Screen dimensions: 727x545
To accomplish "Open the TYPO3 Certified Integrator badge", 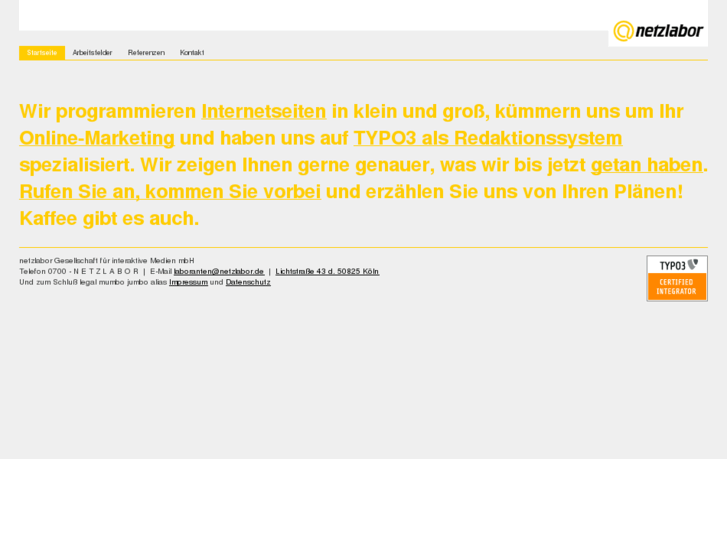I will pyautogui.click(x=677, y=278).
